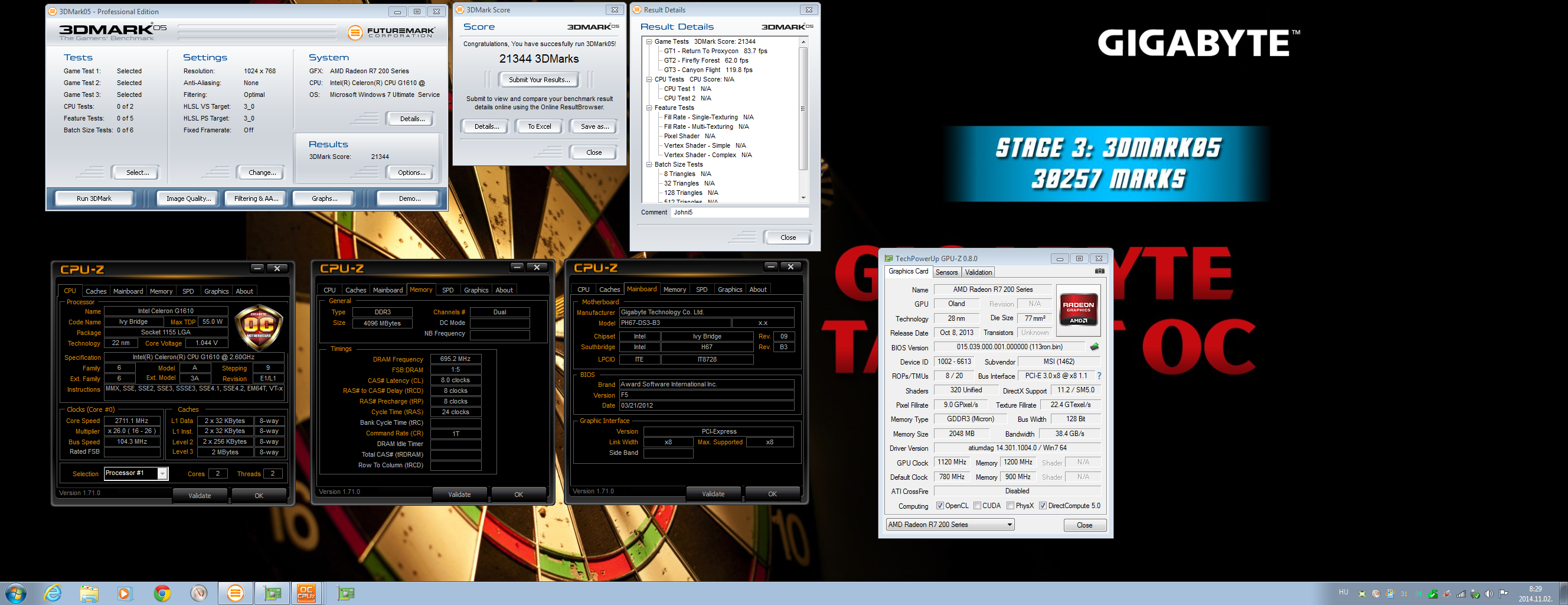1568x605 pixels.
Task: Open Graphics tab in Mainboard CPU-Z window
Action: 729,290
